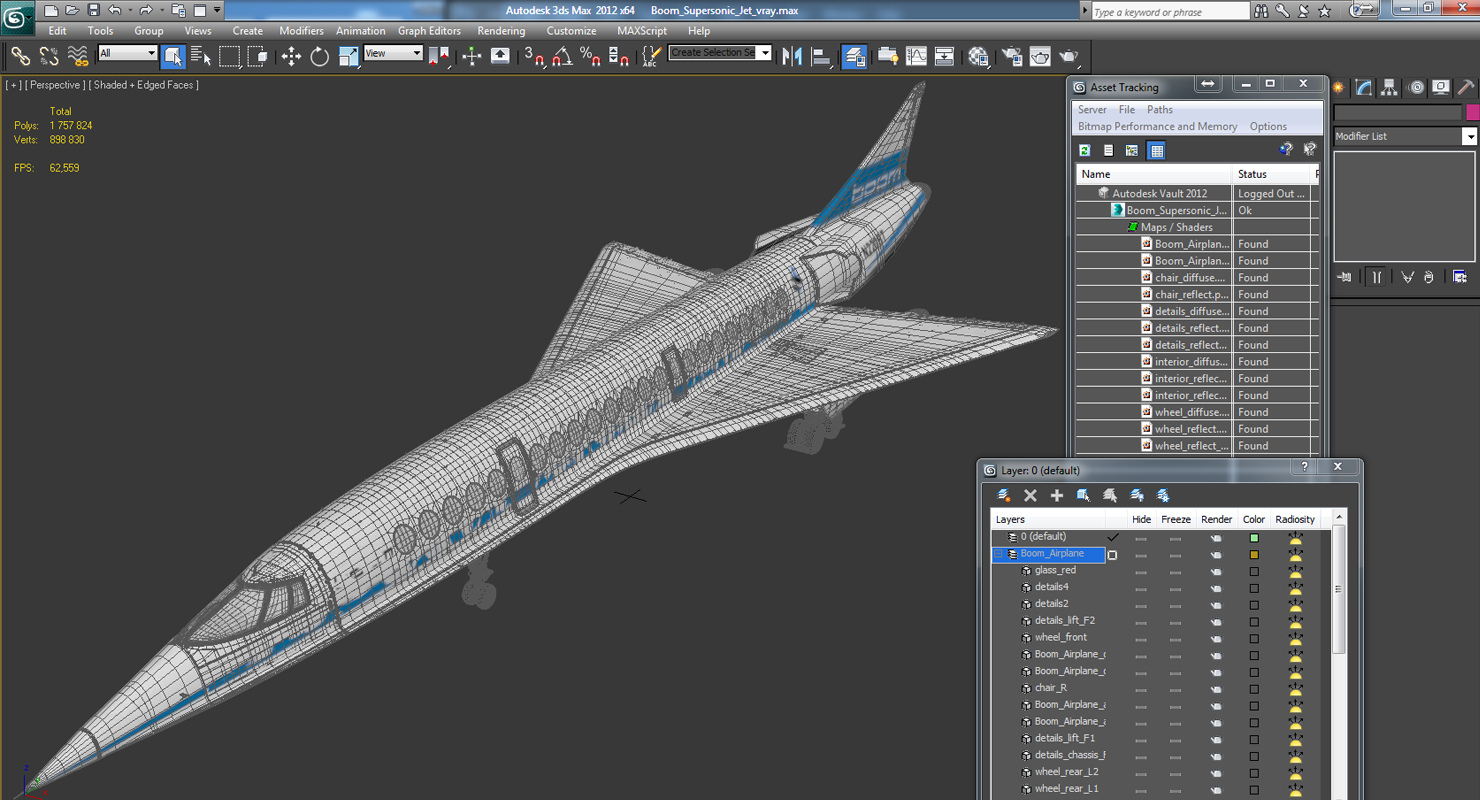Open the Hierarchy command panel tab
Image resolution: width=1480 pixels, height=800 pixels.
point(1390,88)
